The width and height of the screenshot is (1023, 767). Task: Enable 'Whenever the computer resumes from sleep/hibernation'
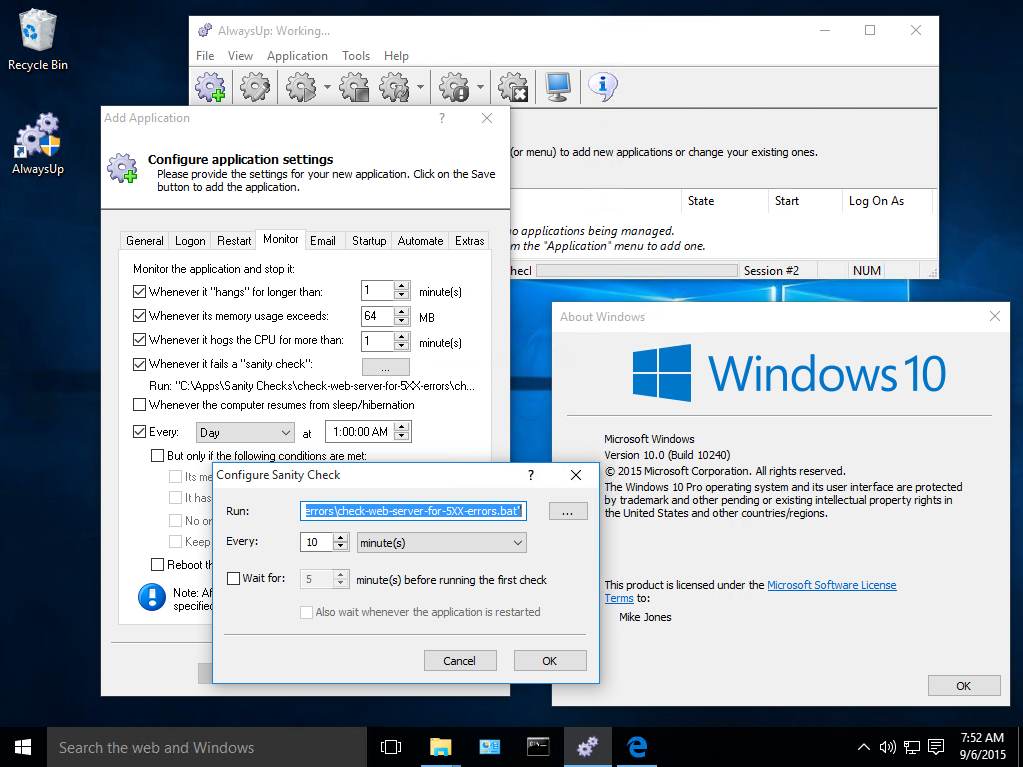139,405
